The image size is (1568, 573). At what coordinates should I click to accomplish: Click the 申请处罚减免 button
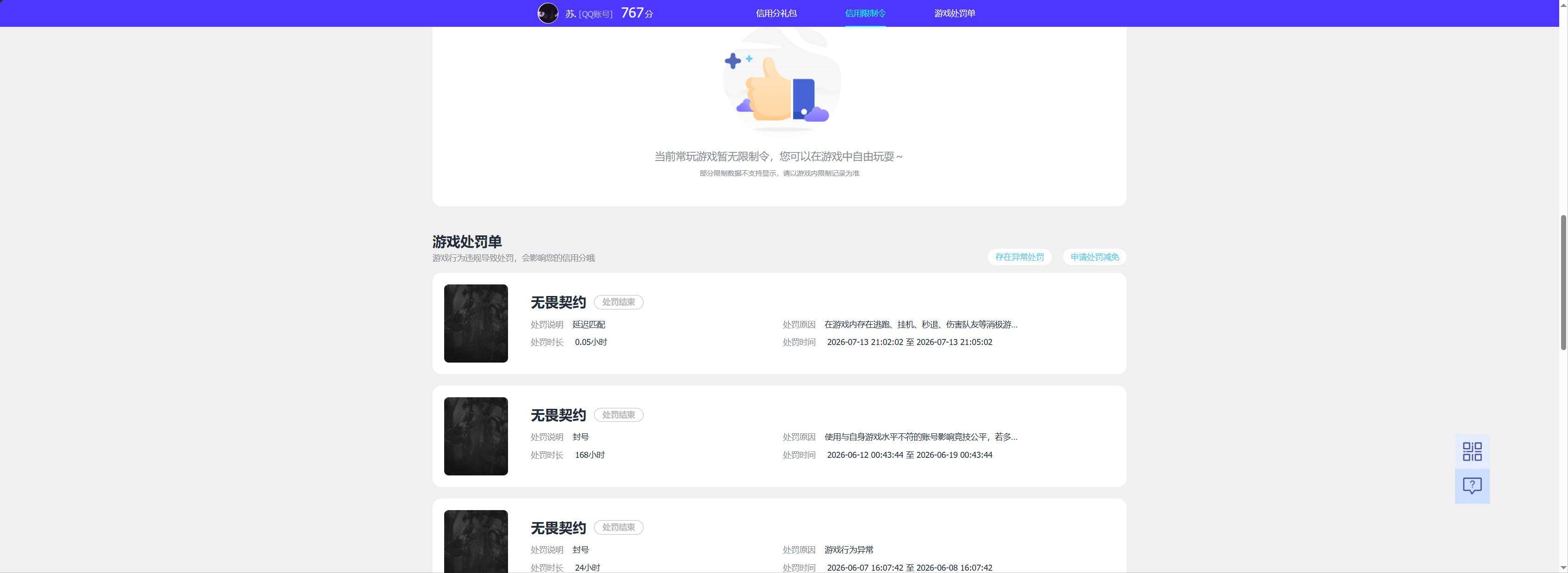click(1094, 257)
